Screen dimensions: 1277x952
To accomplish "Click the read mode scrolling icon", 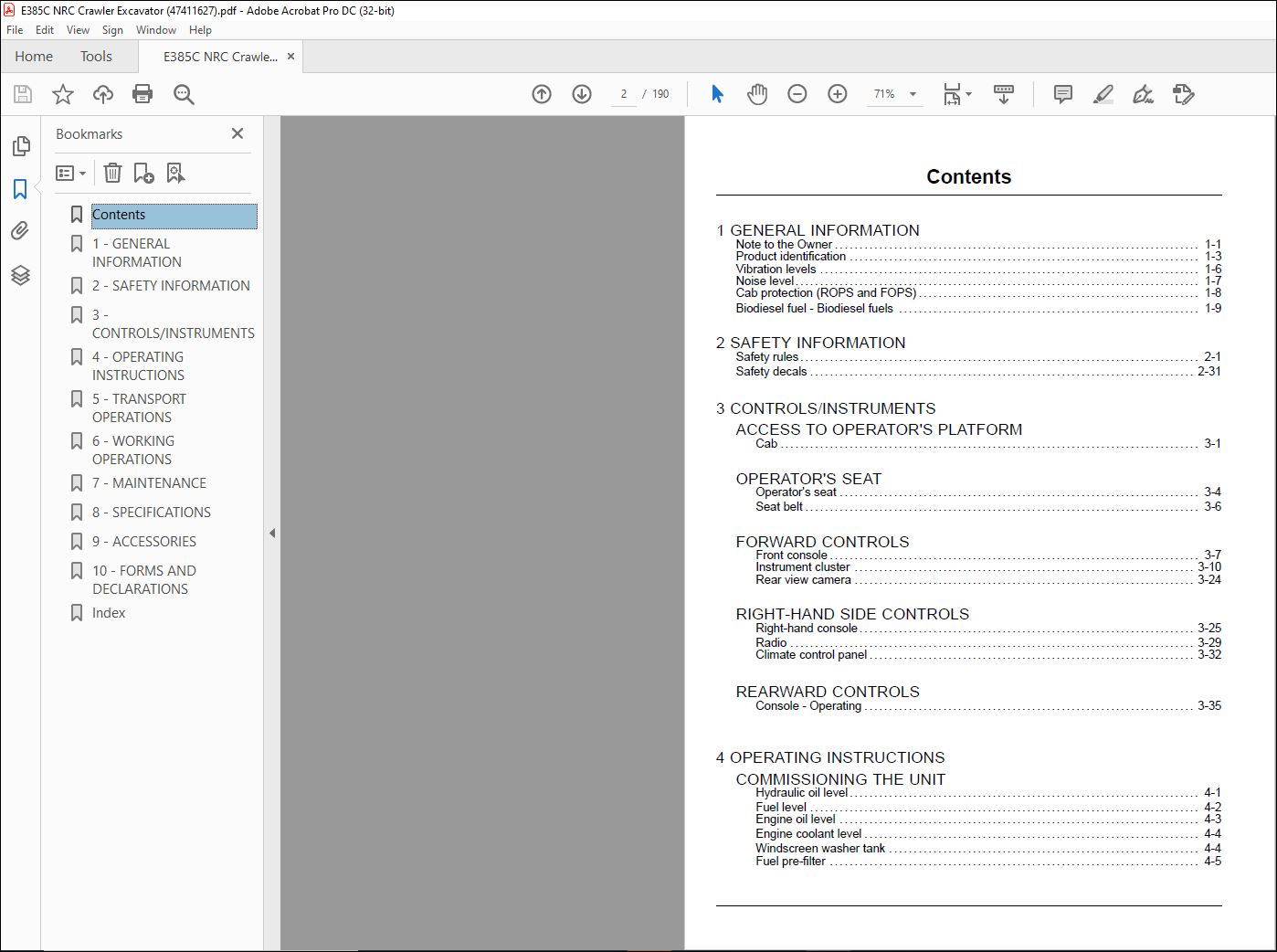I will [x=1004, y=94].
